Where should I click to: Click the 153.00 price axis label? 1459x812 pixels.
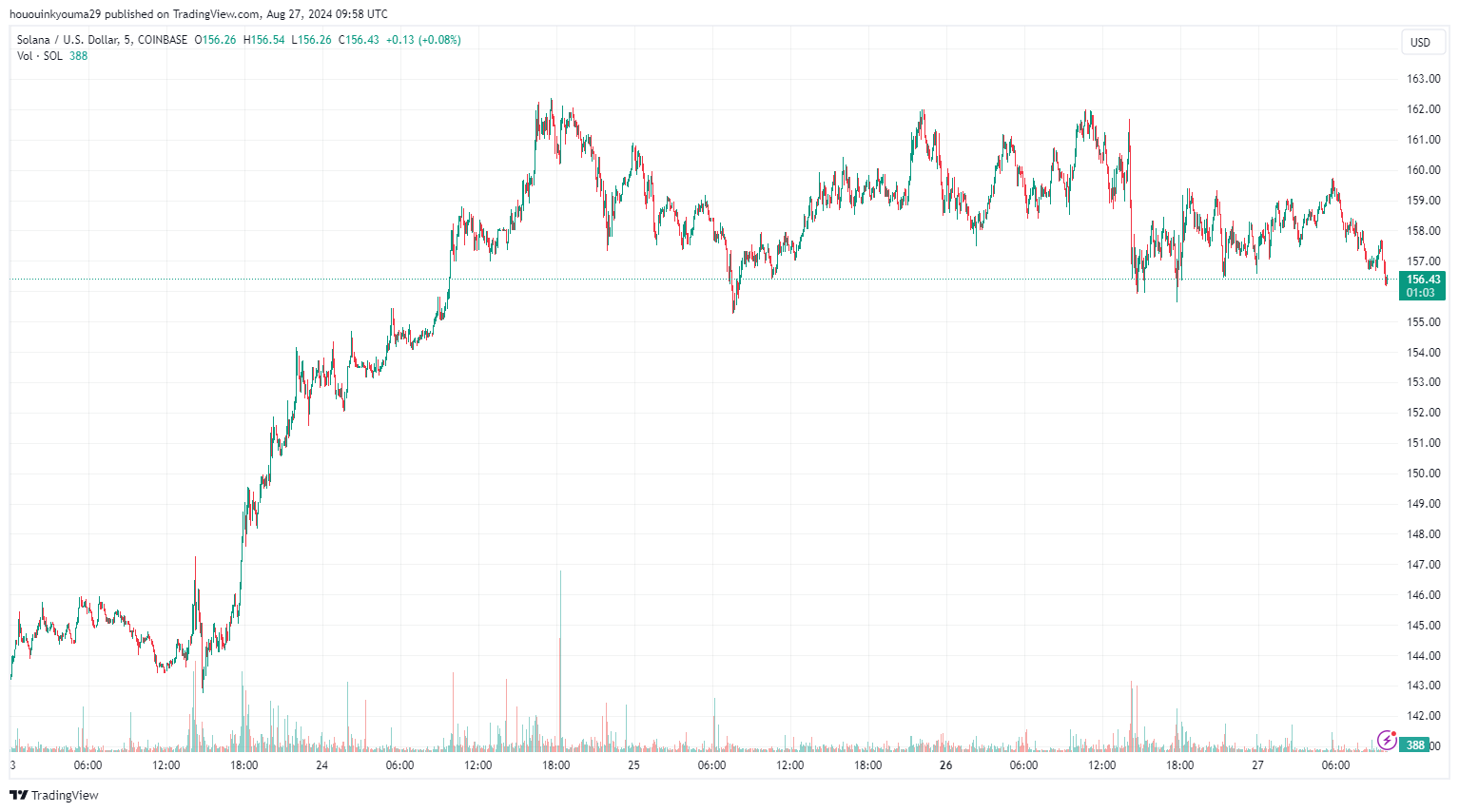tap(1423, 382)
